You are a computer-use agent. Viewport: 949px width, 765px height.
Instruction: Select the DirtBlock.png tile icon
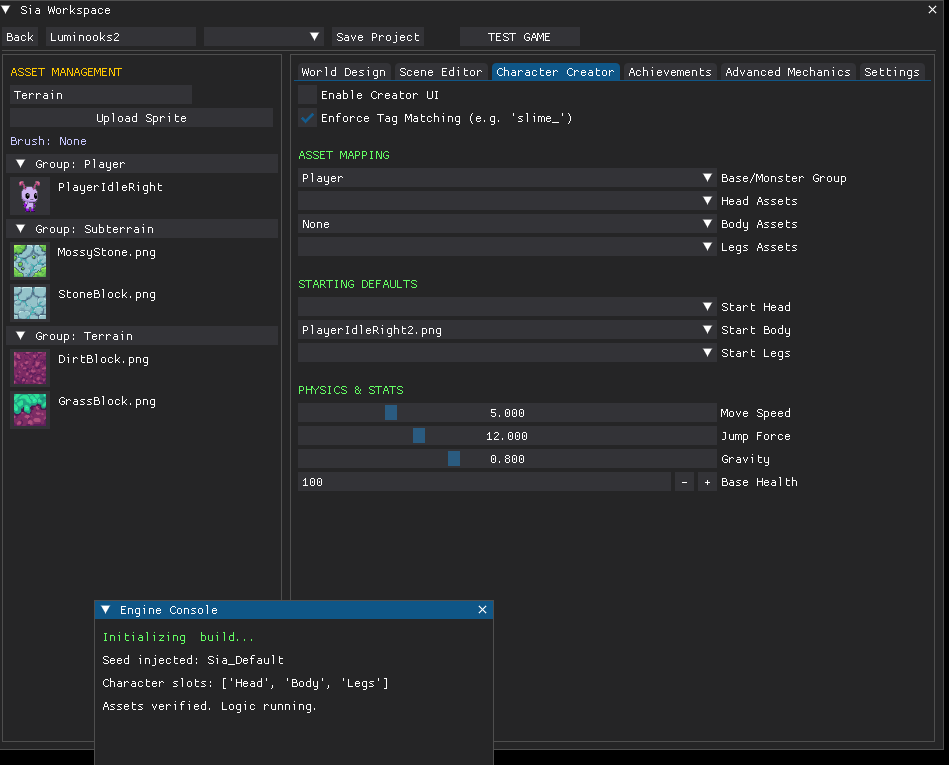(x=30, y=368)
